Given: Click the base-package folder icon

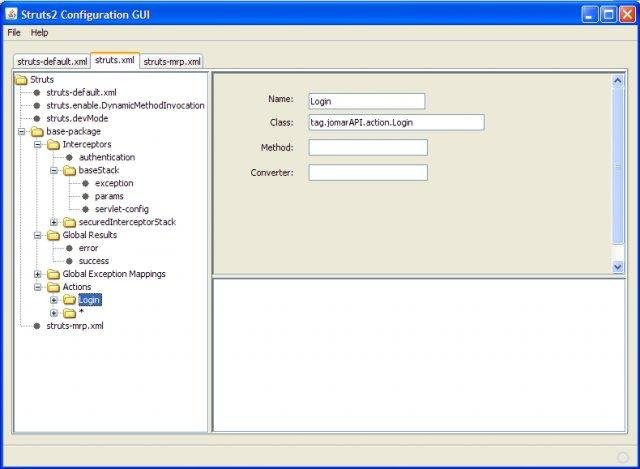Looking at the screenshot, I should pos(38,131).
